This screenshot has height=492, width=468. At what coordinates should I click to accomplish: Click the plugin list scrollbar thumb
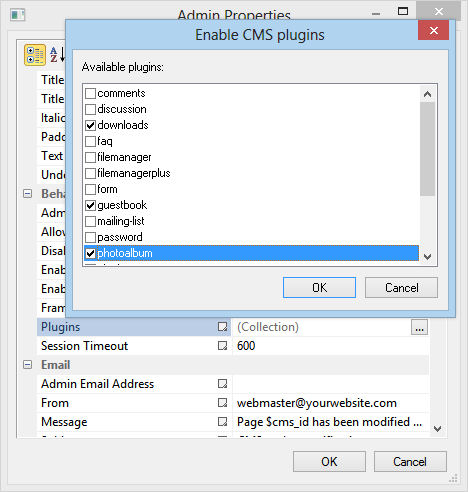pos(427,149)
